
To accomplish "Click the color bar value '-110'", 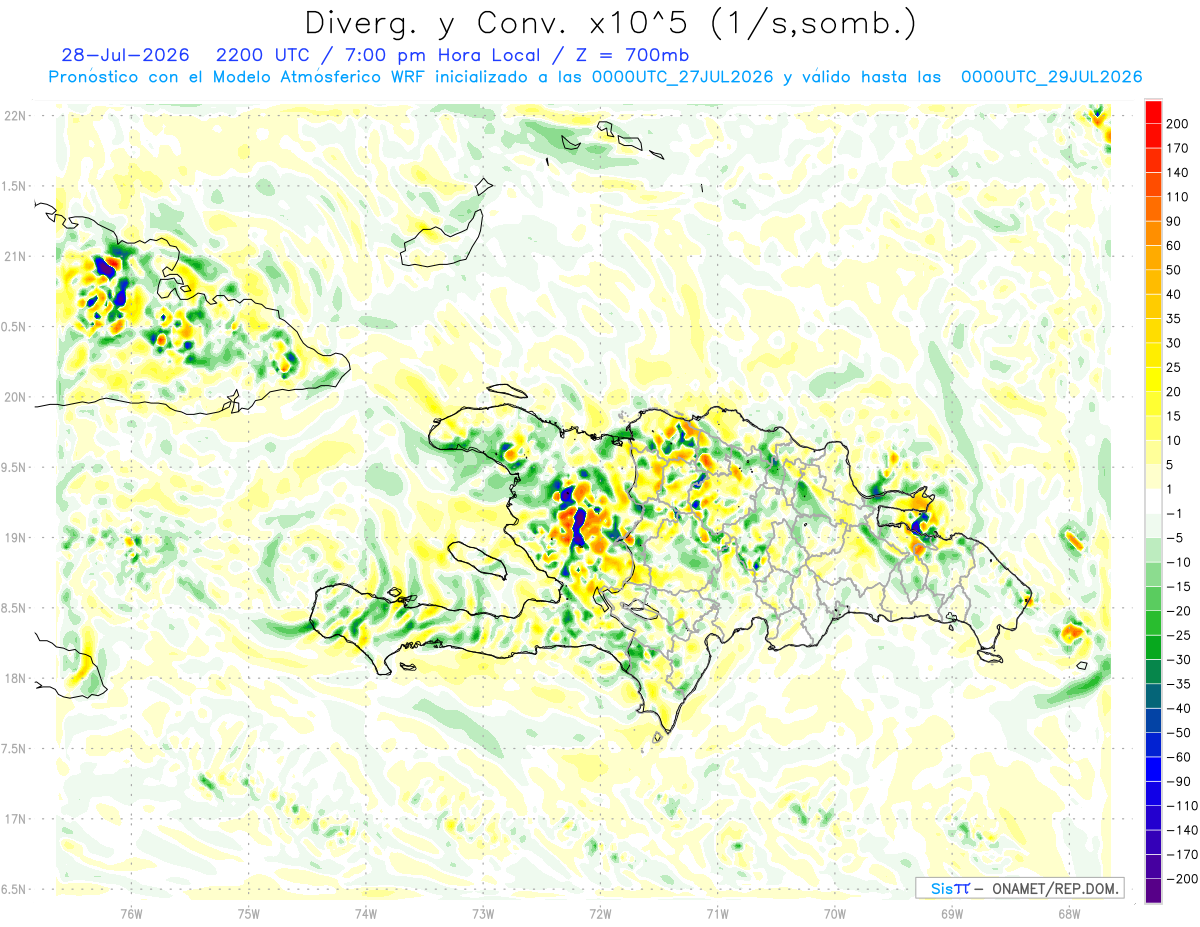I will click(1183, 807).
